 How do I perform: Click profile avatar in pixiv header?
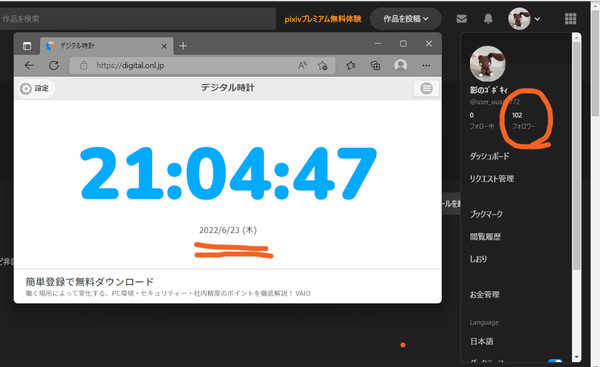519,18
